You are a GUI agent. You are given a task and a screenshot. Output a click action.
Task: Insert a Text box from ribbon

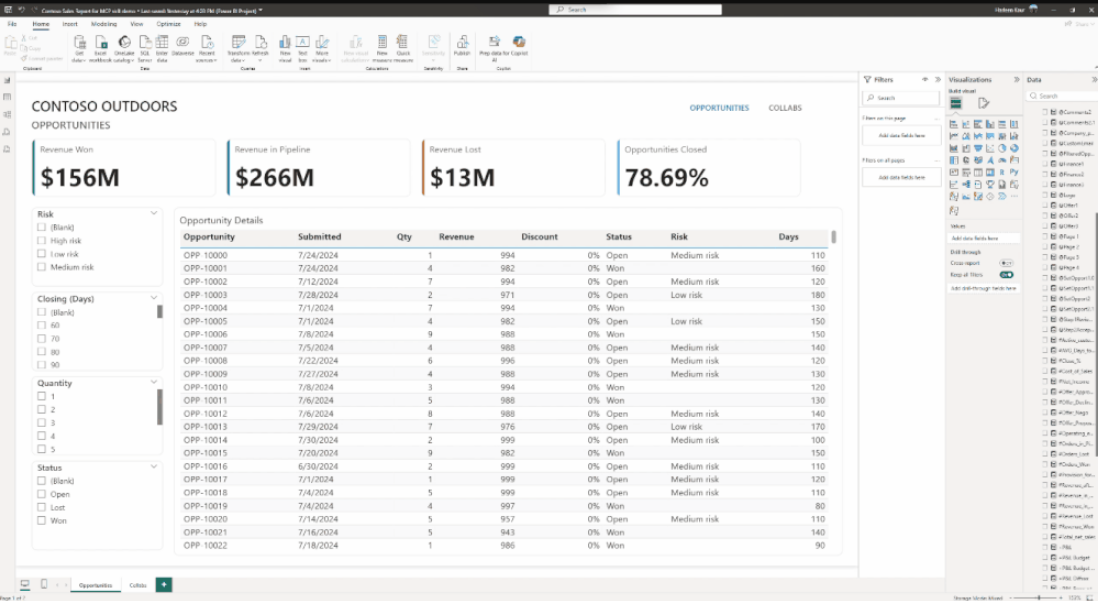point(303,48)
